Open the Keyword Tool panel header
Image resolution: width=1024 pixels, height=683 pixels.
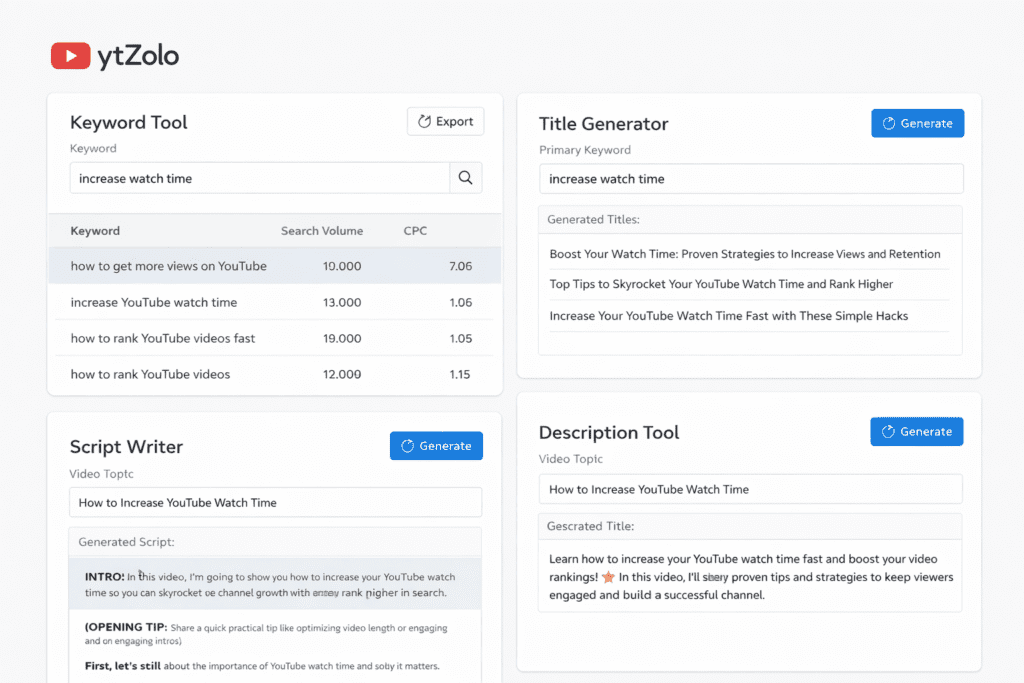click(x=128, y=122)
